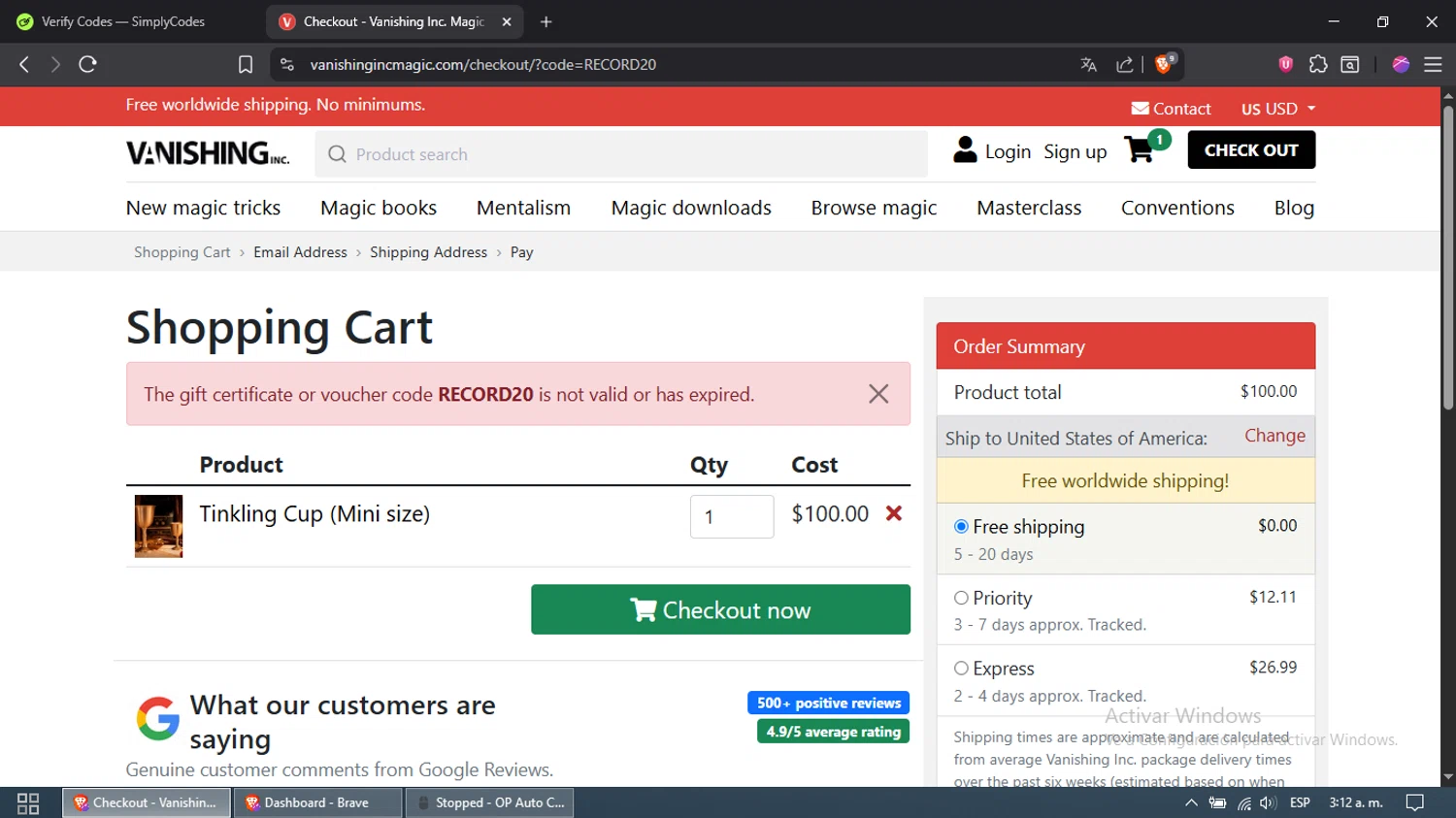Select the Free shipping radio option
Screen dimensions: 1456x818
point(961,526)
